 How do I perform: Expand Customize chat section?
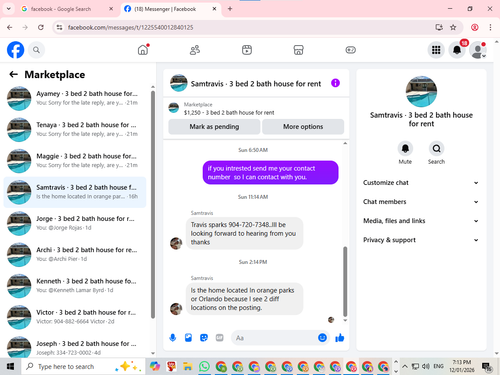(421, 183)
